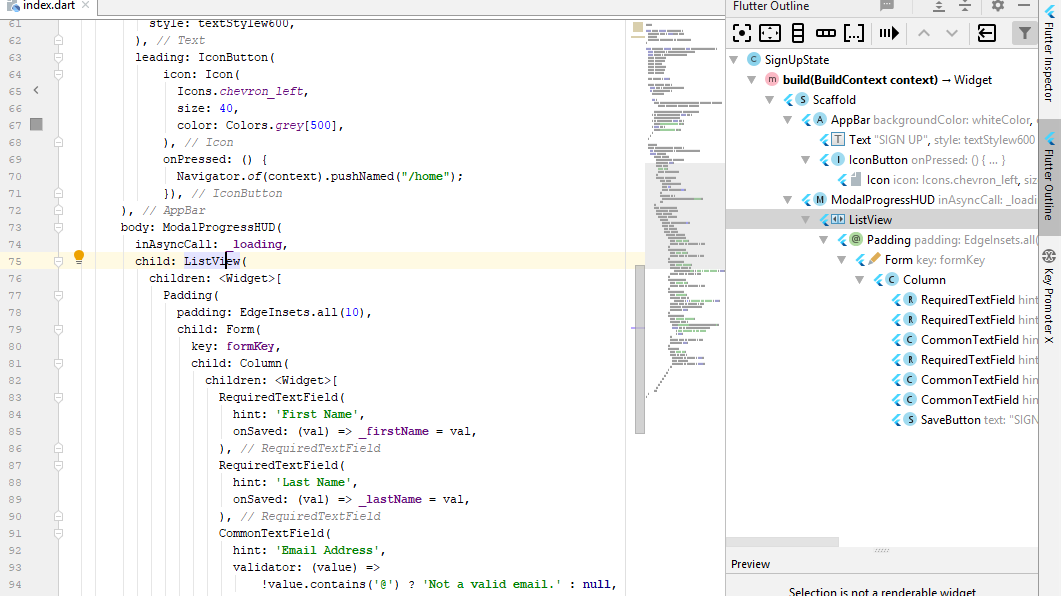Click the Move Widget Up arrow
This screenshot has width=1061, height=596.
point(923,33)
